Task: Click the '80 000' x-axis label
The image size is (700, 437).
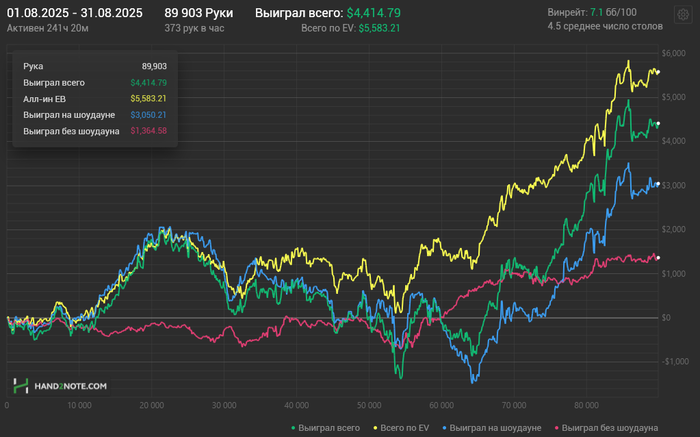Action: tap(586, 405)
